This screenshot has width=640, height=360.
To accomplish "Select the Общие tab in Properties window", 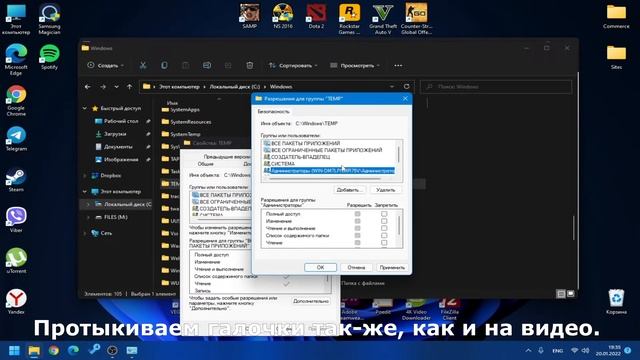I will click(205, 164).
